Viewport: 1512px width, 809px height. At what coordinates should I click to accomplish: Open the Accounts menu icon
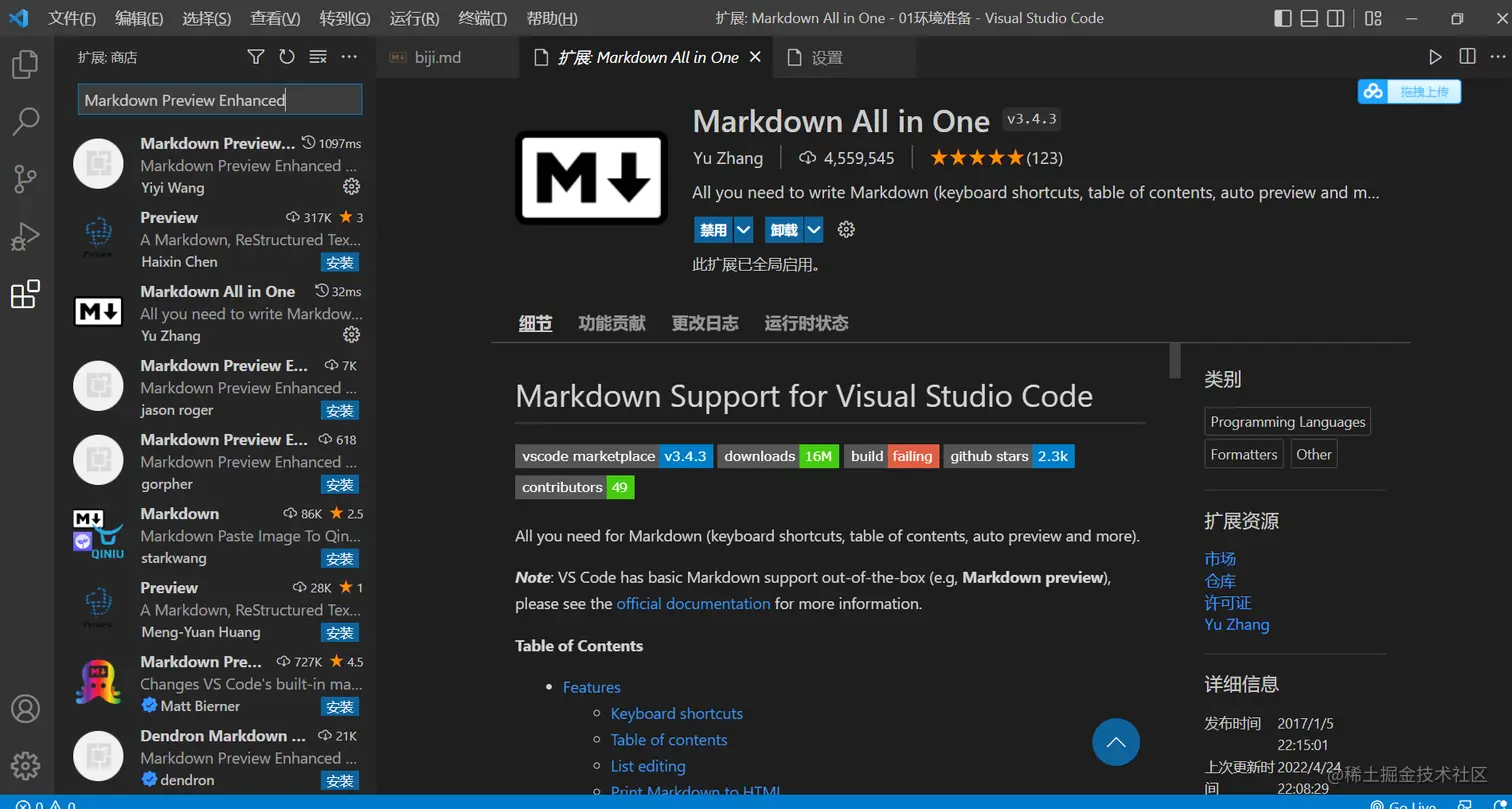[x=25, y=709]
